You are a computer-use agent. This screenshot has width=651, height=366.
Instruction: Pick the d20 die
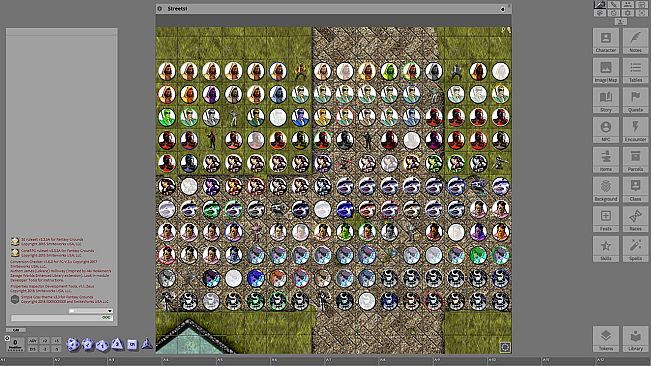[x=73, y=344]
